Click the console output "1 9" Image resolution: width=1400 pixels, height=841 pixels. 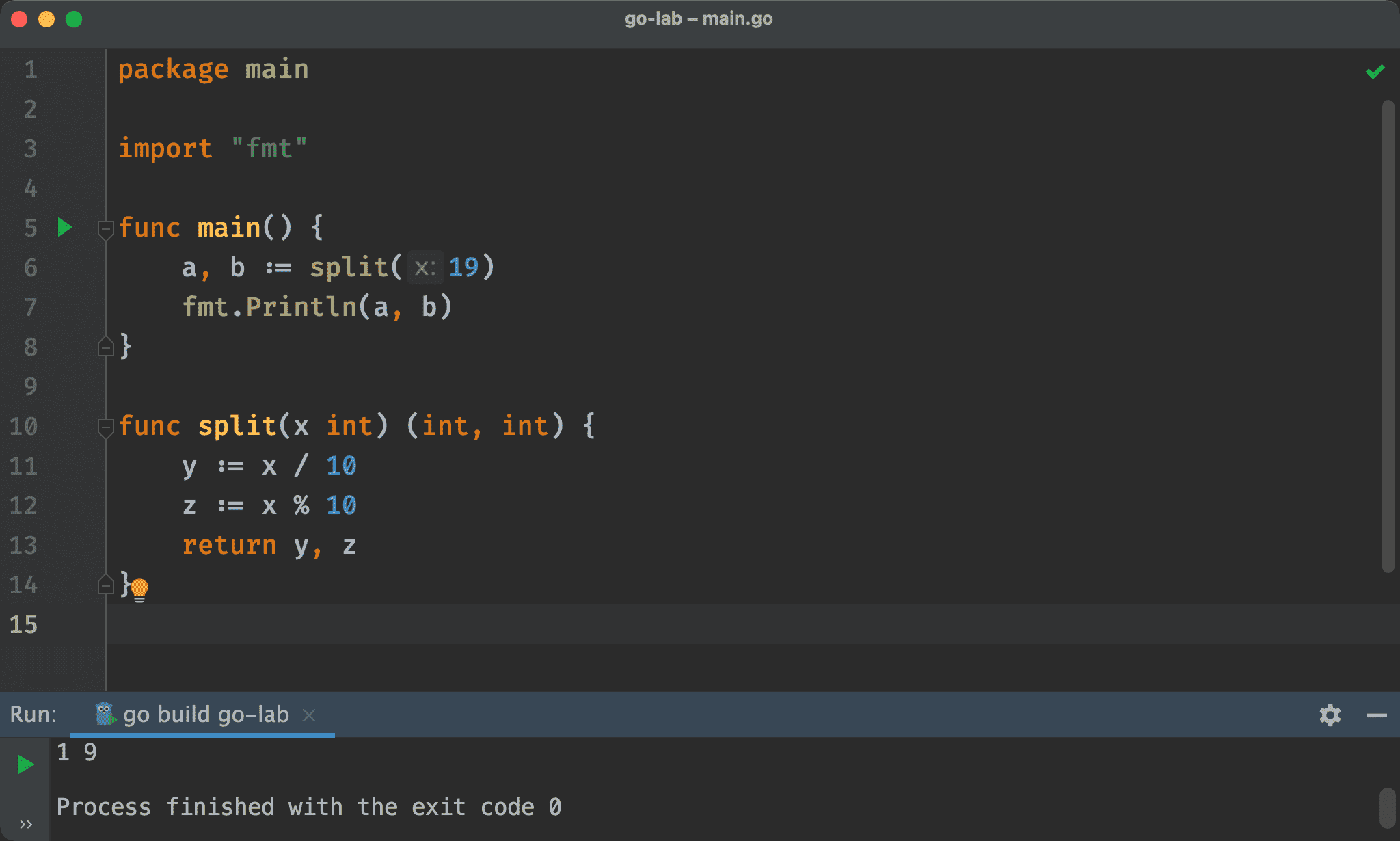77,752
